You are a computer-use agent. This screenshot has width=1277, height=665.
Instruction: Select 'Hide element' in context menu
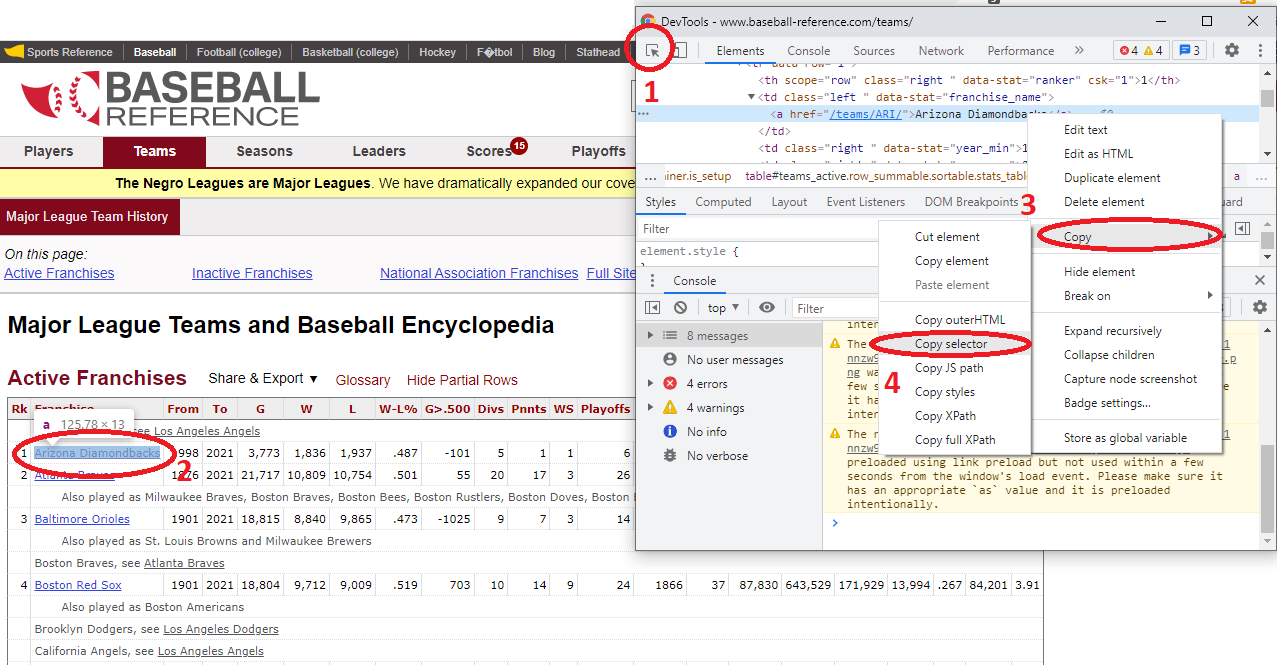pos(1125,272)
